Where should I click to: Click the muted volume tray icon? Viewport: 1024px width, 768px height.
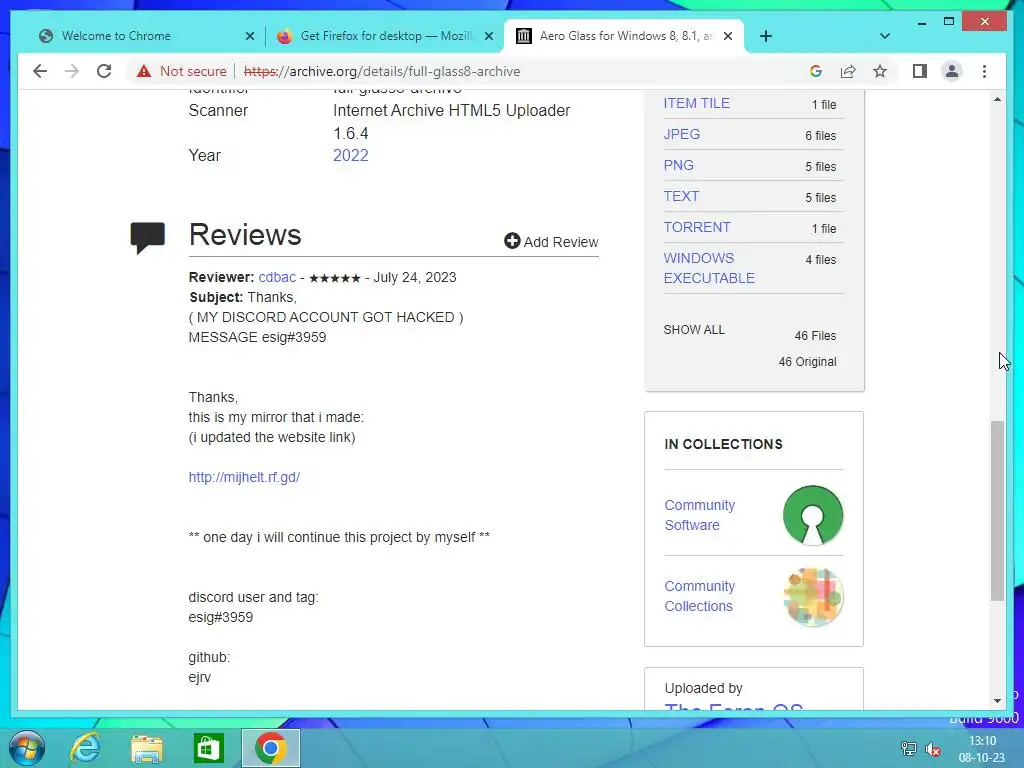pos(933,749)
